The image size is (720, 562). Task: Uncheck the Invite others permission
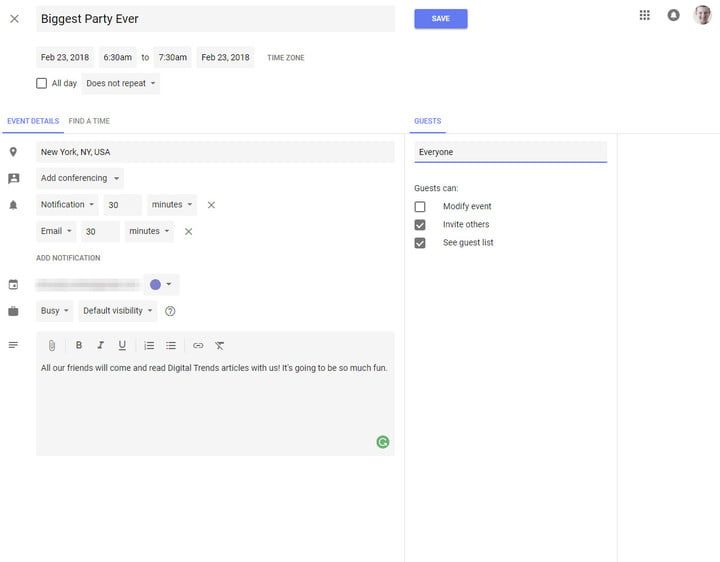(x=420, y=225)
